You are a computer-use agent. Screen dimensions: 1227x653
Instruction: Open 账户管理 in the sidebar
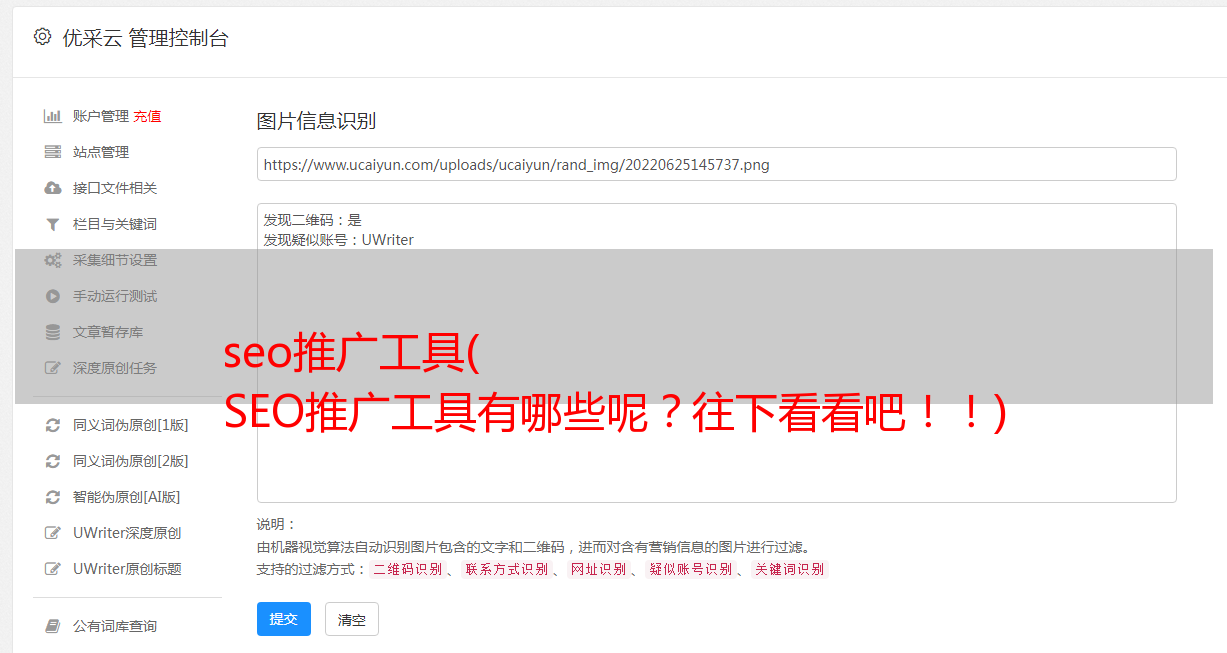(x=101, y=116)
